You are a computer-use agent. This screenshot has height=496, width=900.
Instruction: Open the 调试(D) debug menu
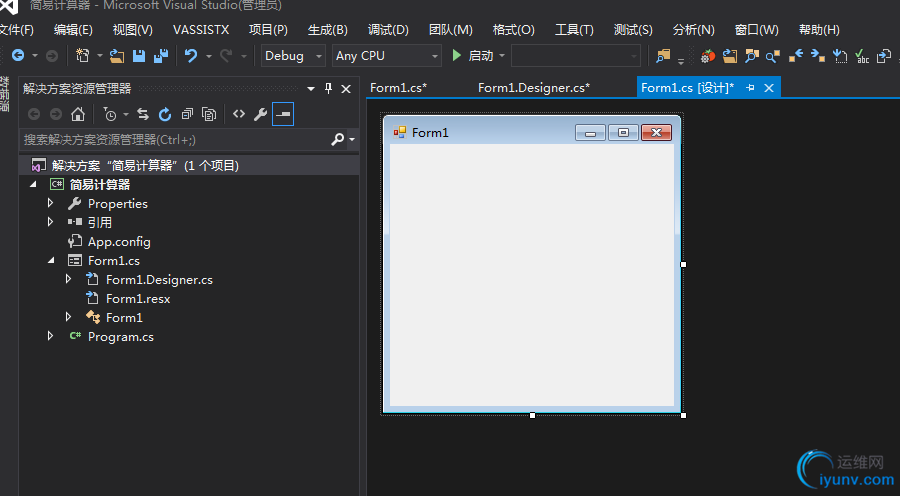pos(388,30)
